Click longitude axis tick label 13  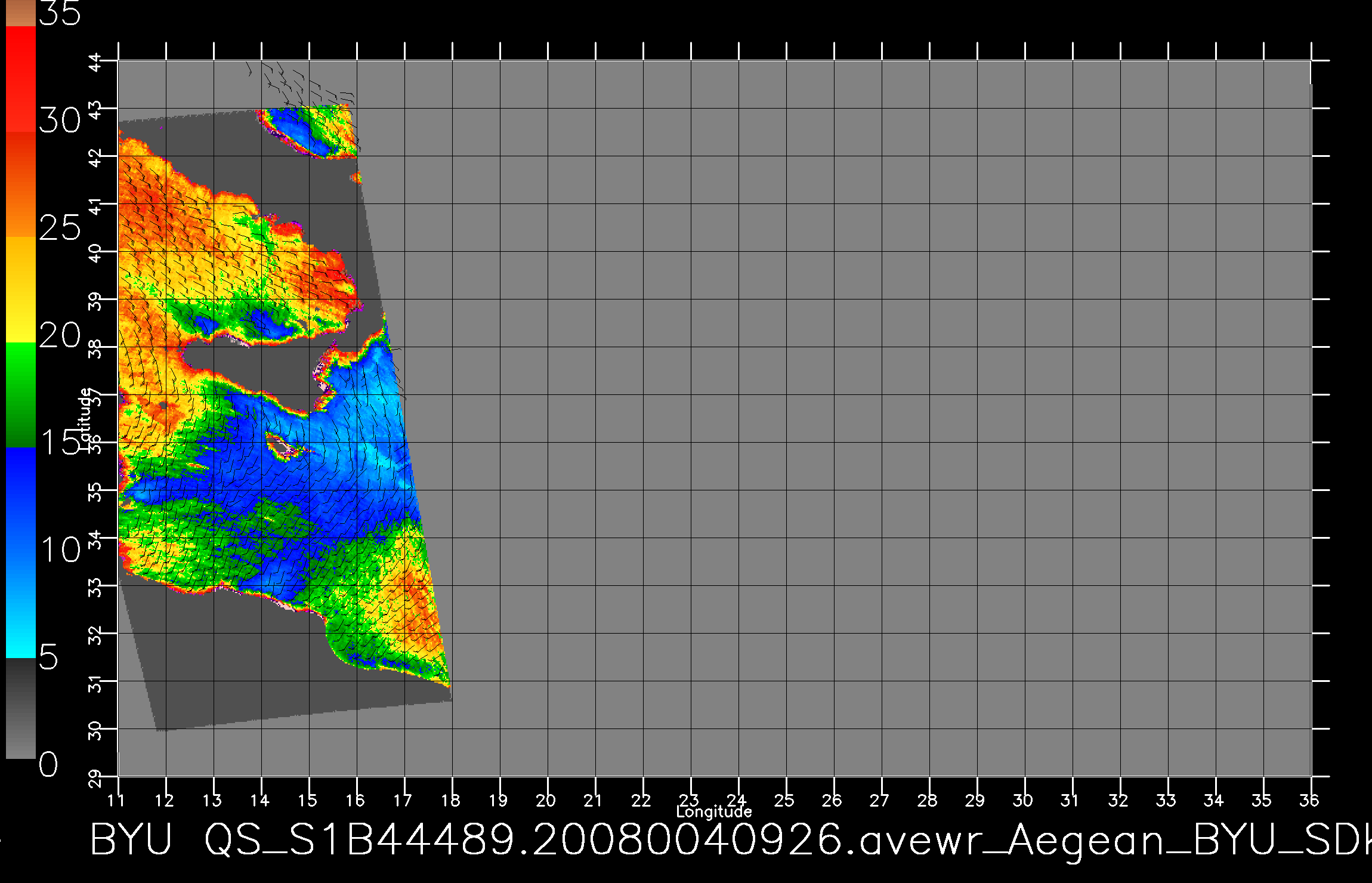coord(212,800)
